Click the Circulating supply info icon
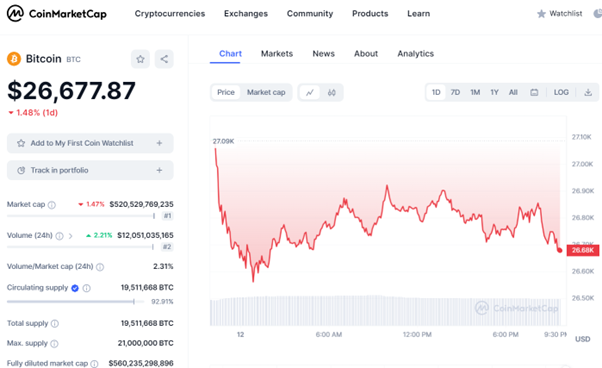The width and height of the screenshot is (602, 368). pyautogui.click(x=87, y=288)
